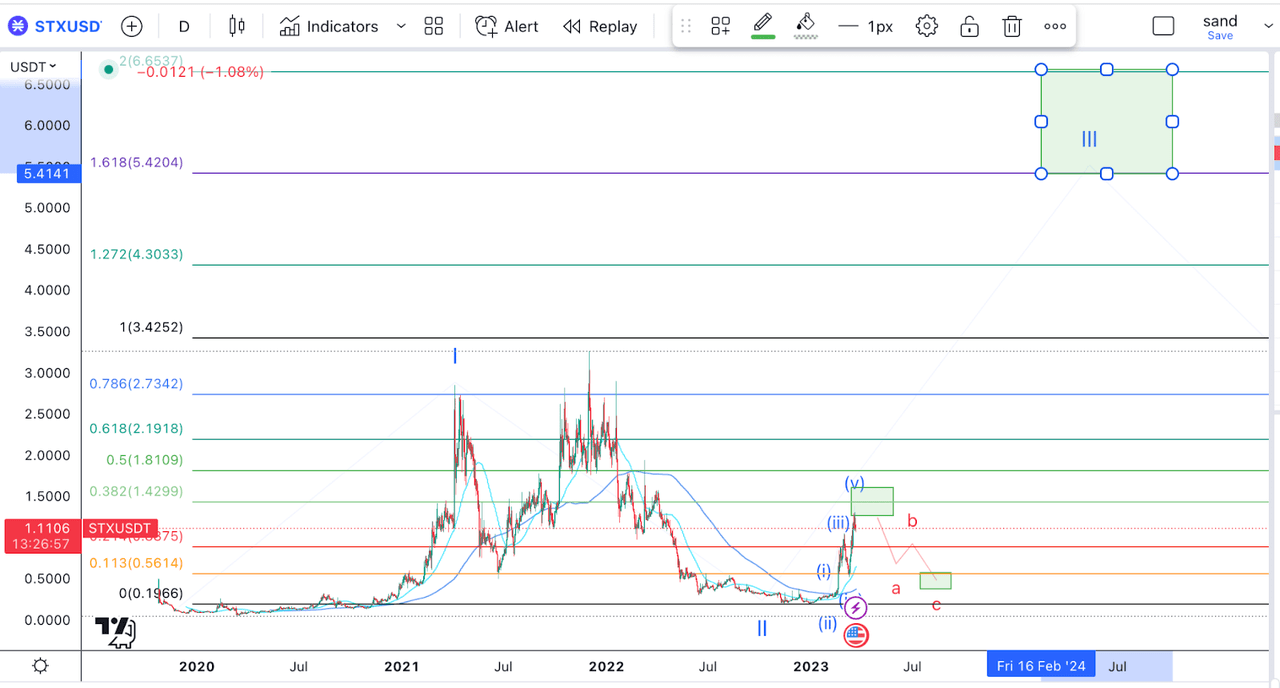Click the 0.786(2.7342) Fibonacci level label
Image resolution: width=1280 pixels, height=688 pixels.
[x=136, y=383]
